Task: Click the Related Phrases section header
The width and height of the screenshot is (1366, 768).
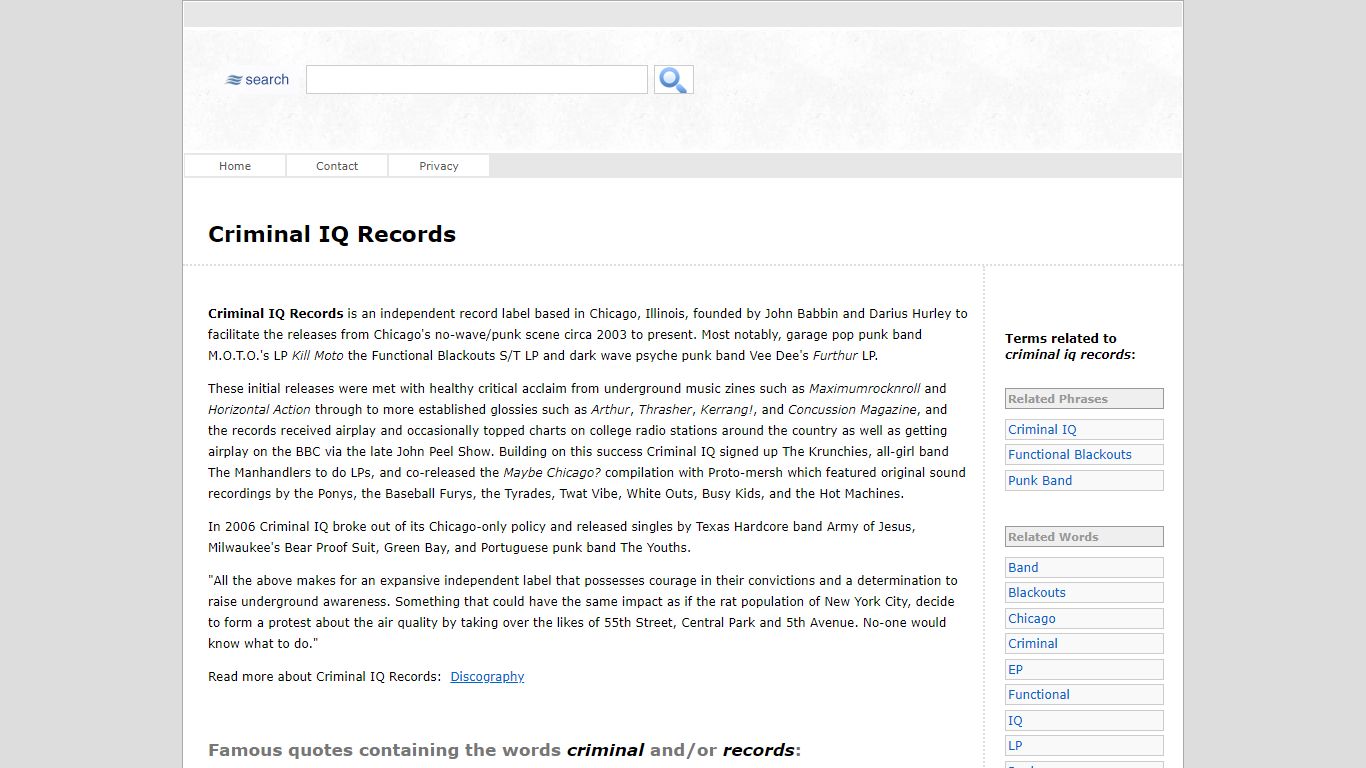Action: pos(1084,399)
